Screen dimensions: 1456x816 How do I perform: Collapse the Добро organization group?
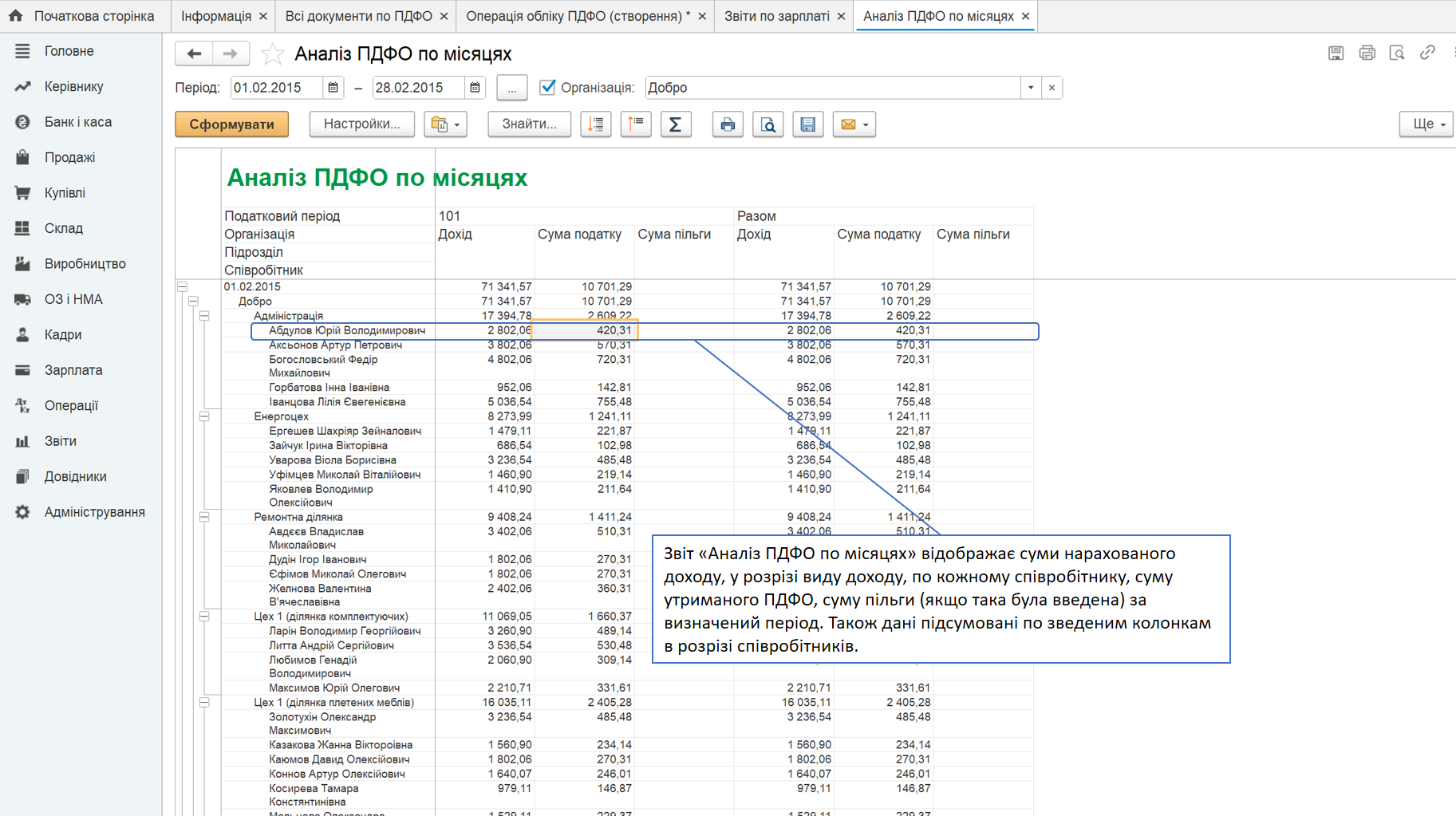tap(194, 302)
